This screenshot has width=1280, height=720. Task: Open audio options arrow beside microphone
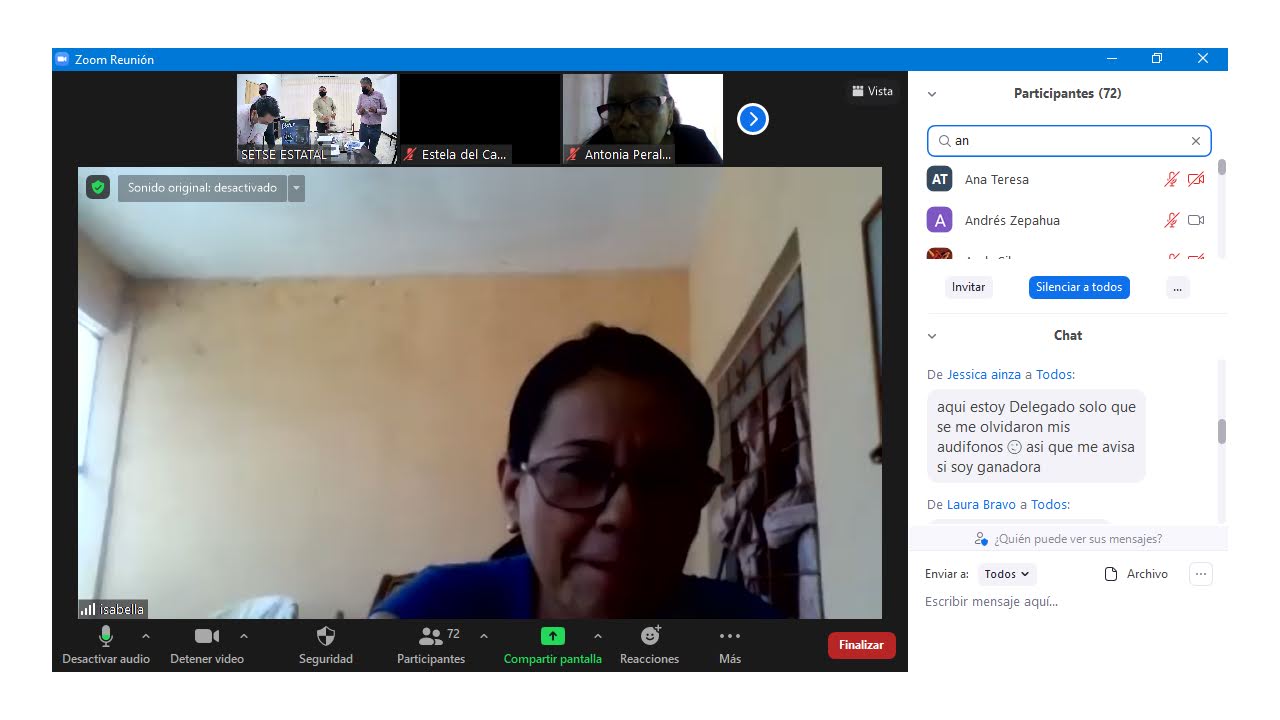pos(146,636)
